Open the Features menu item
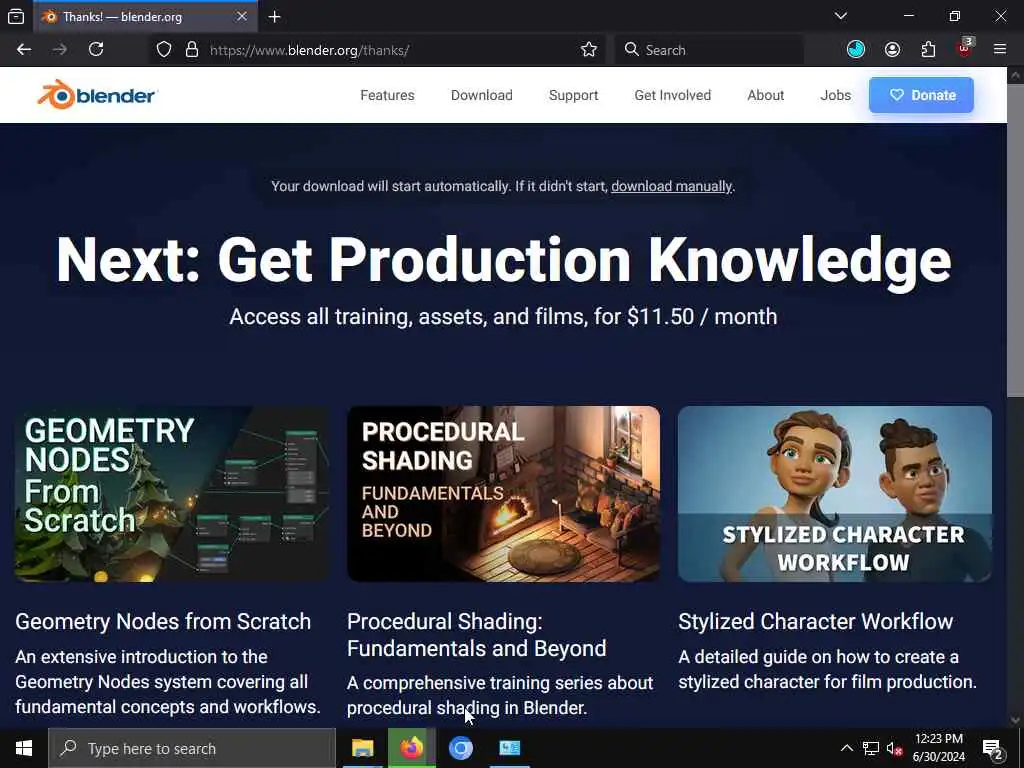This screenshot has width=1024, height=768. [387, 95]
